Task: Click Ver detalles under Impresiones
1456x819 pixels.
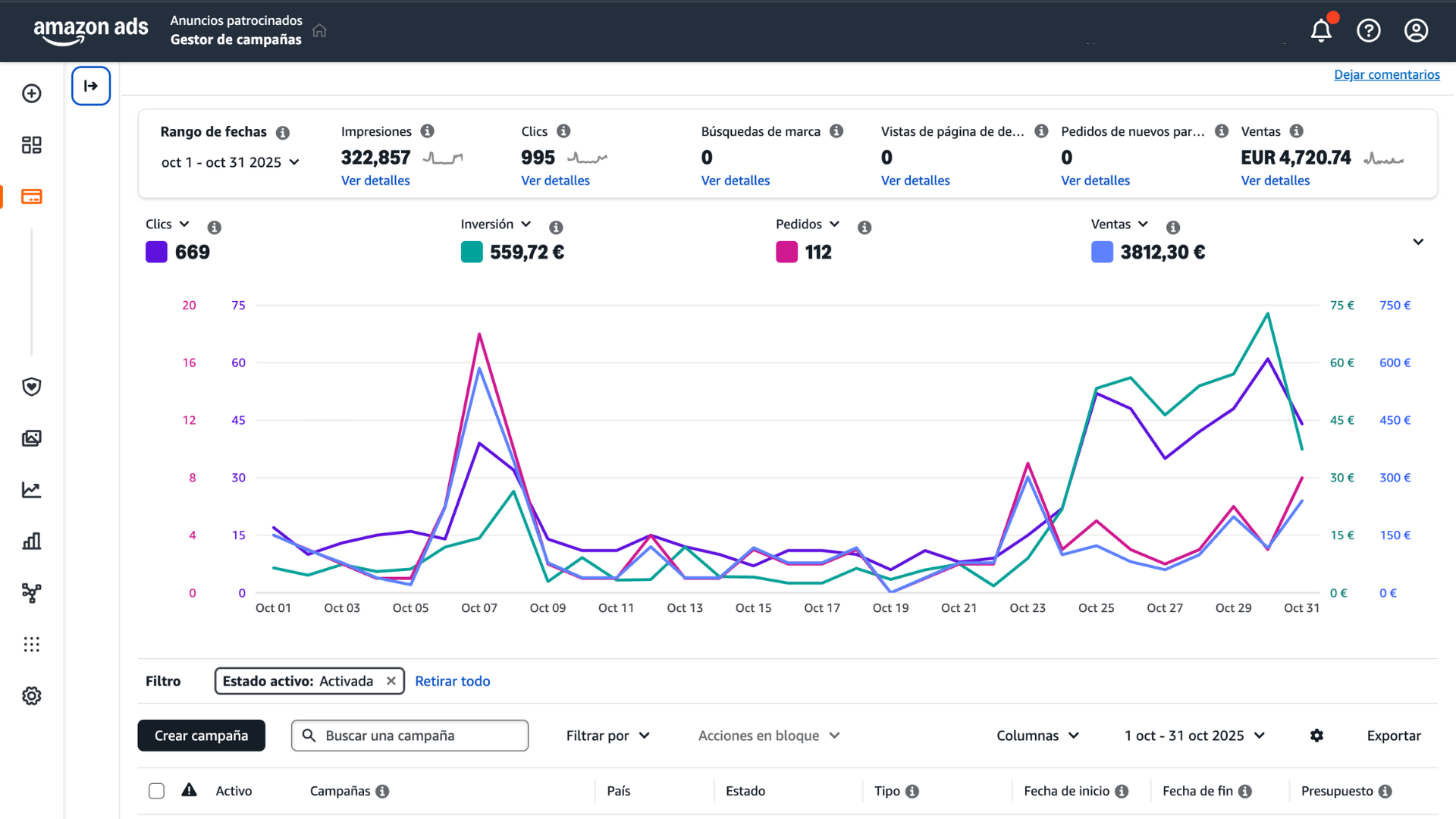Action: click(375, 180)
